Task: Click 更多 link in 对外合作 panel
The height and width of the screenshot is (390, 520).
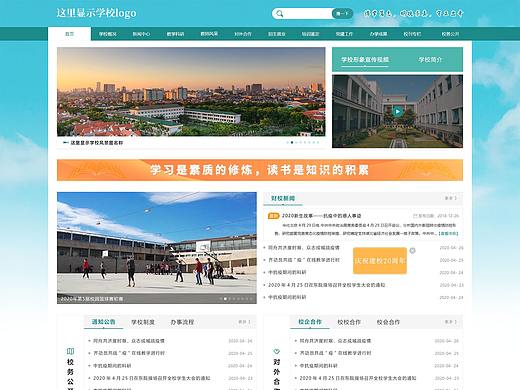Action: point(451,322)
